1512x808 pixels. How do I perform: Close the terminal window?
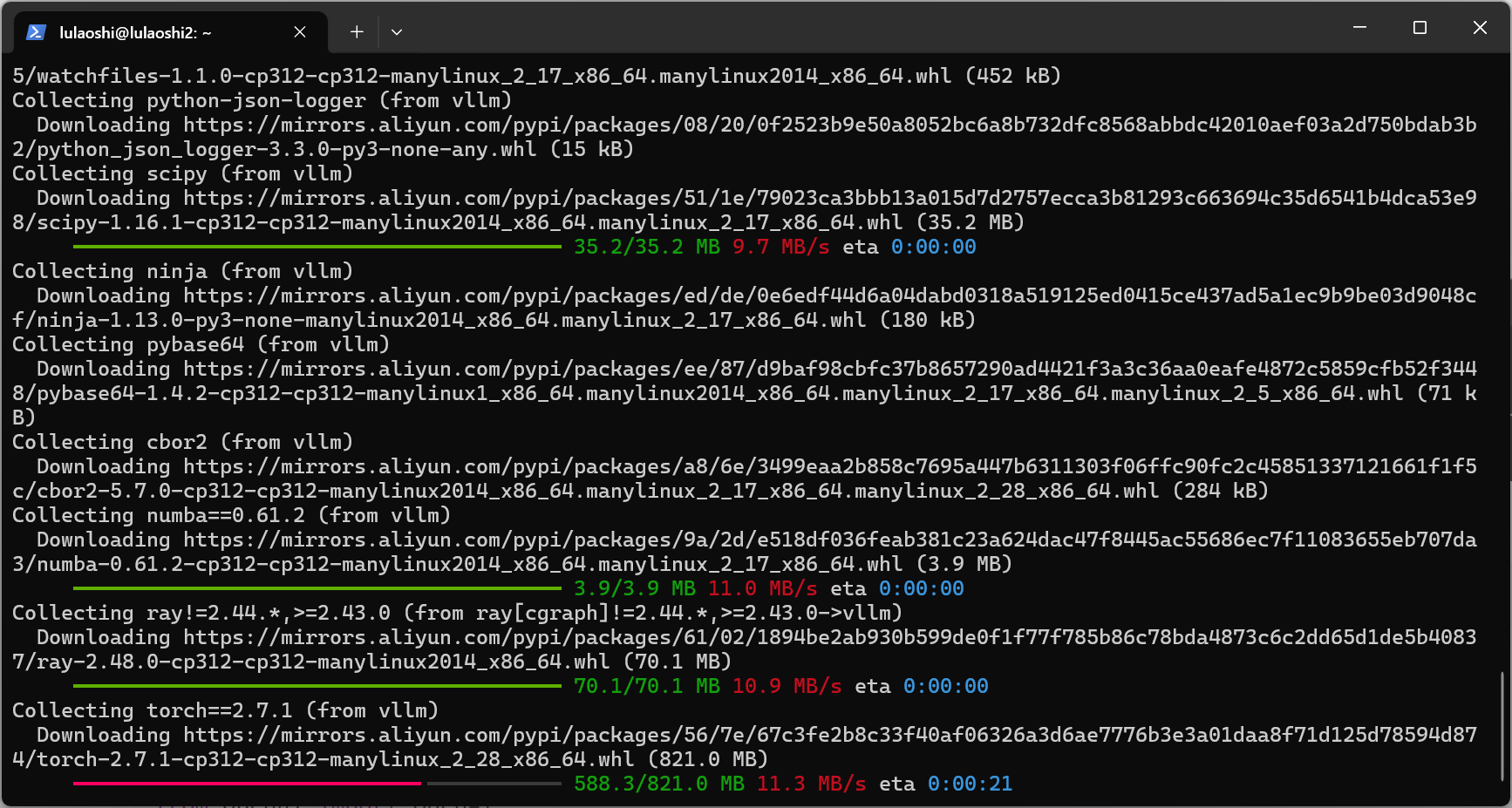click(x=1480, y=28)
